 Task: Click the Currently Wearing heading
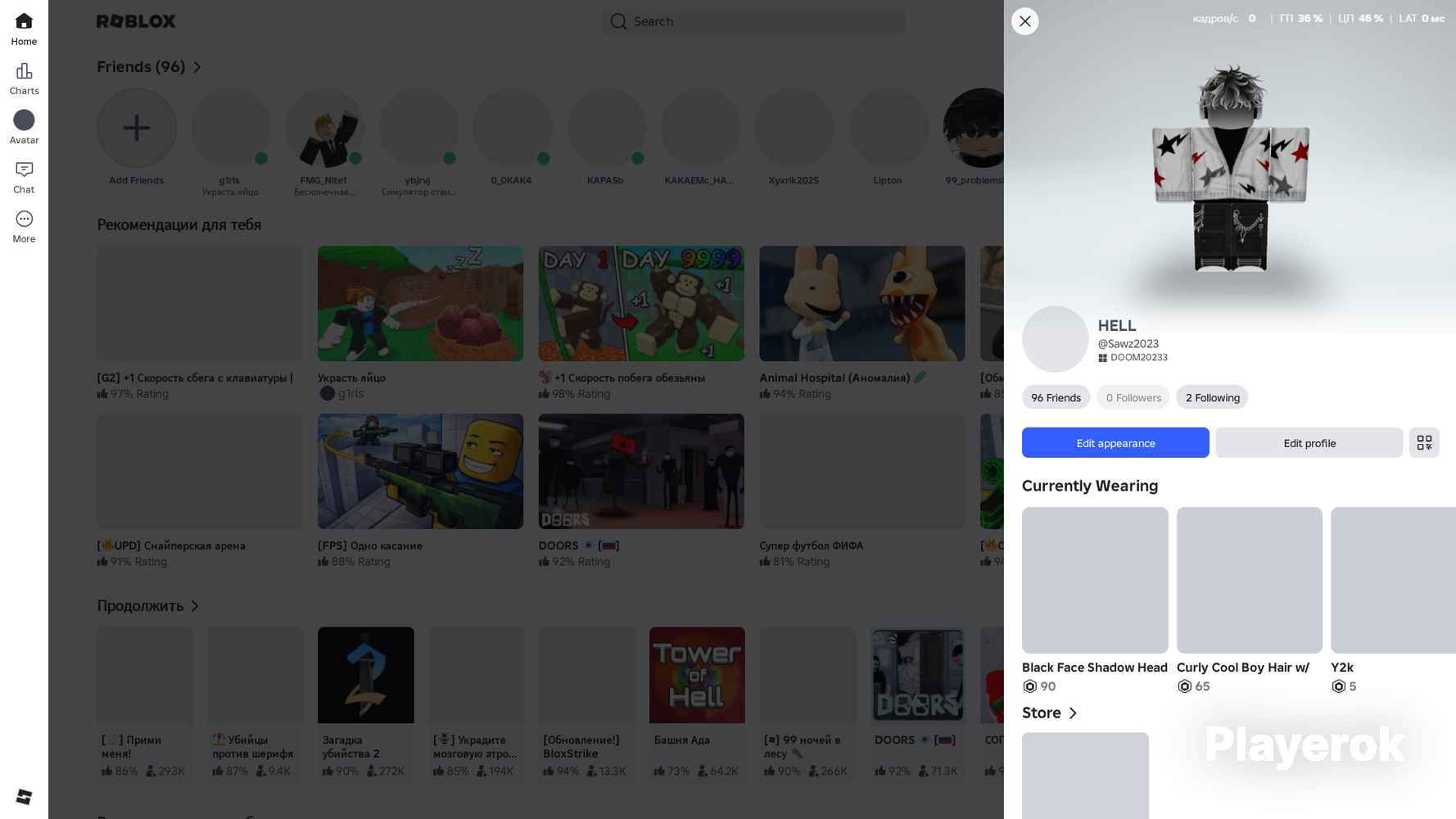(1090, 486)
